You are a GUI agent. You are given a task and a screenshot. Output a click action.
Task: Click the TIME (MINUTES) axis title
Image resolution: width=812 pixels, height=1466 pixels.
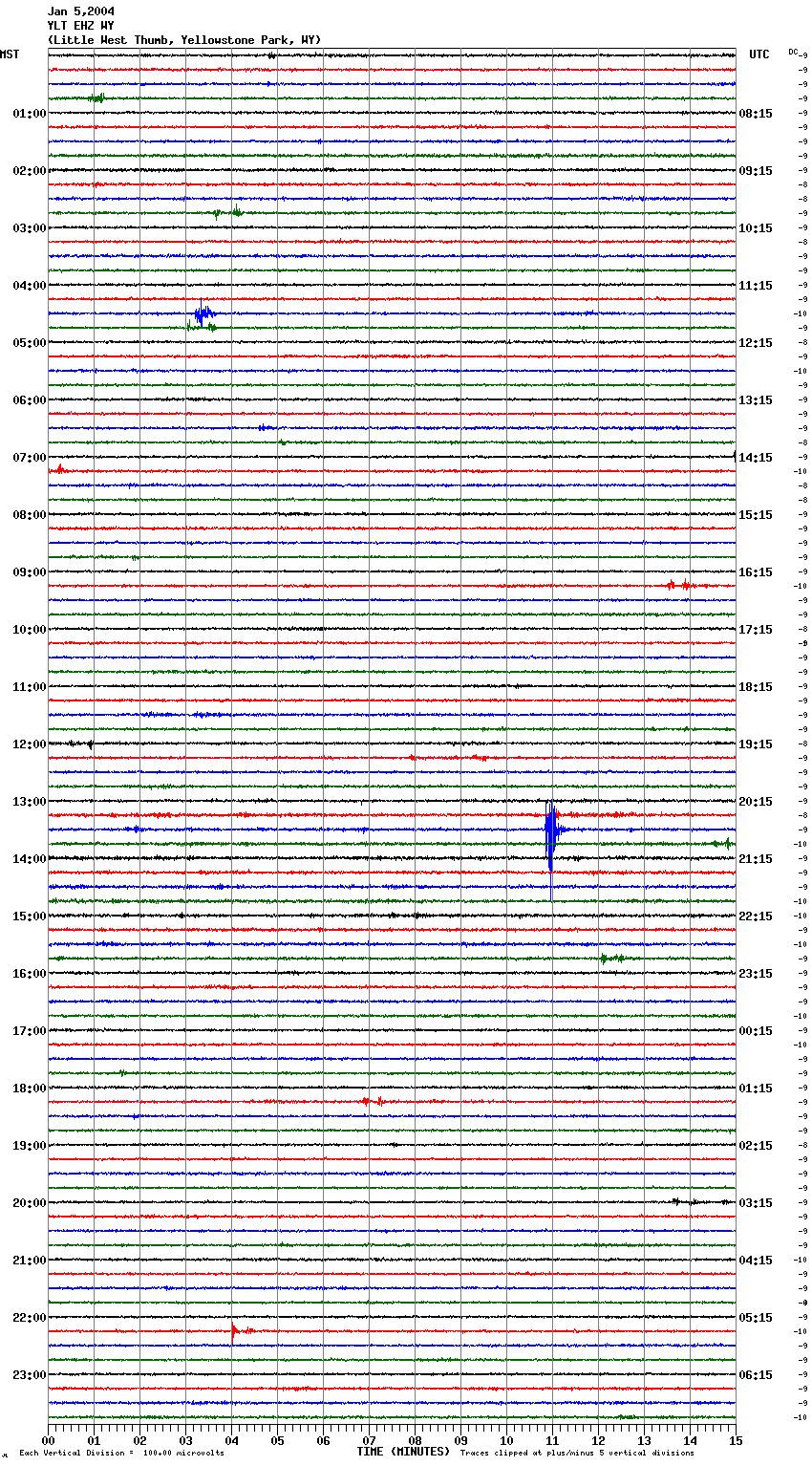[403, 1452]
